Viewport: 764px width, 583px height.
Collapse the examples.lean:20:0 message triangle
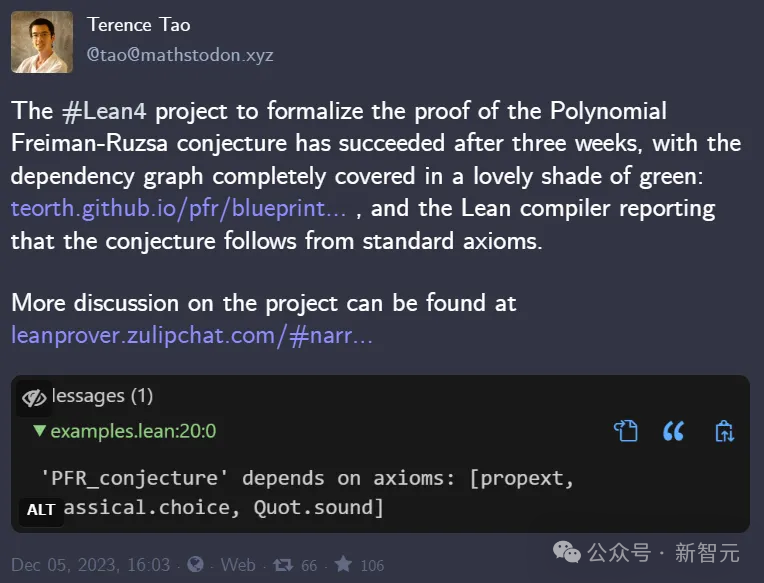point(39,431)
